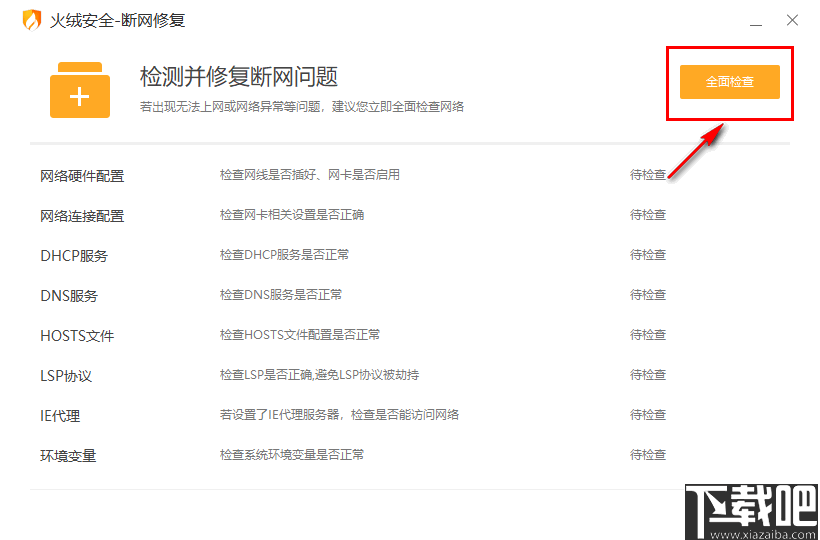Click 待检查 status in 环境变量 row

(x=648, y=455)
